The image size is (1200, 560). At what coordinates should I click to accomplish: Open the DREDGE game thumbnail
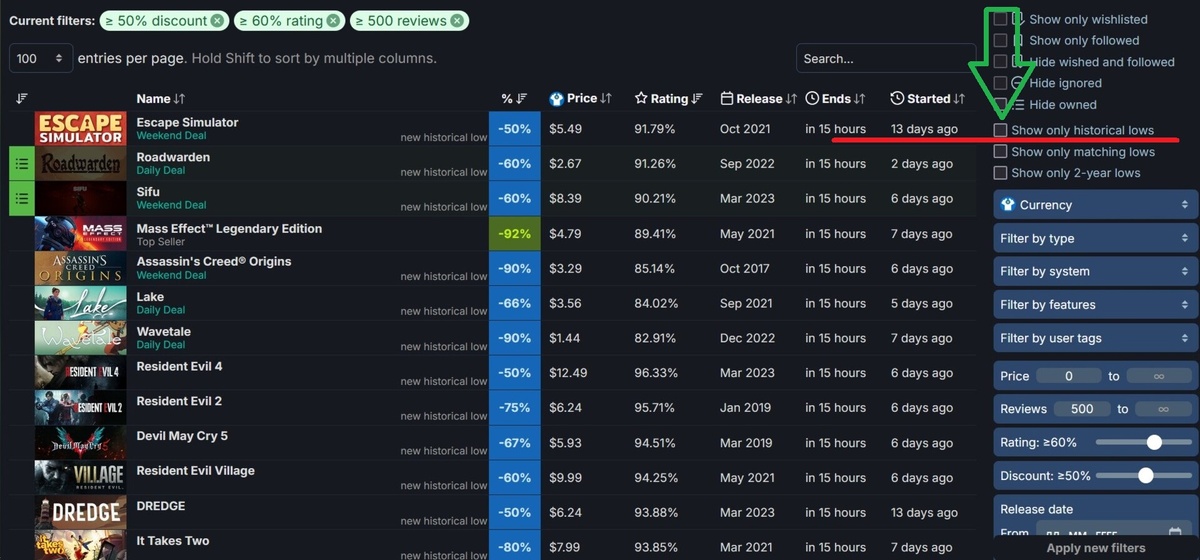point(80,513)
